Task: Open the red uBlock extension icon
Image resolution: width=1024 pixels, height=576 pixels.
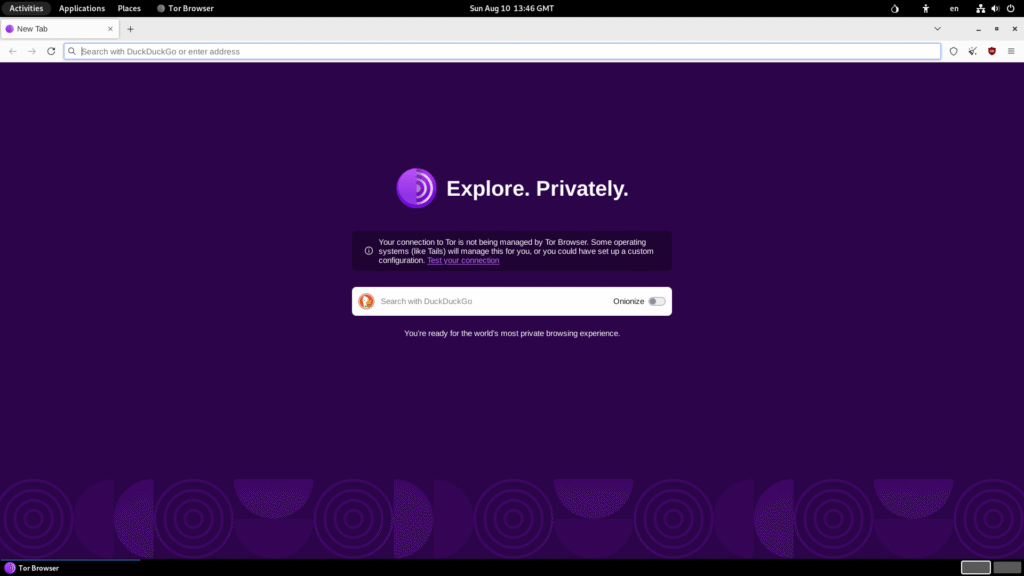Action: [x=992, y=51]
